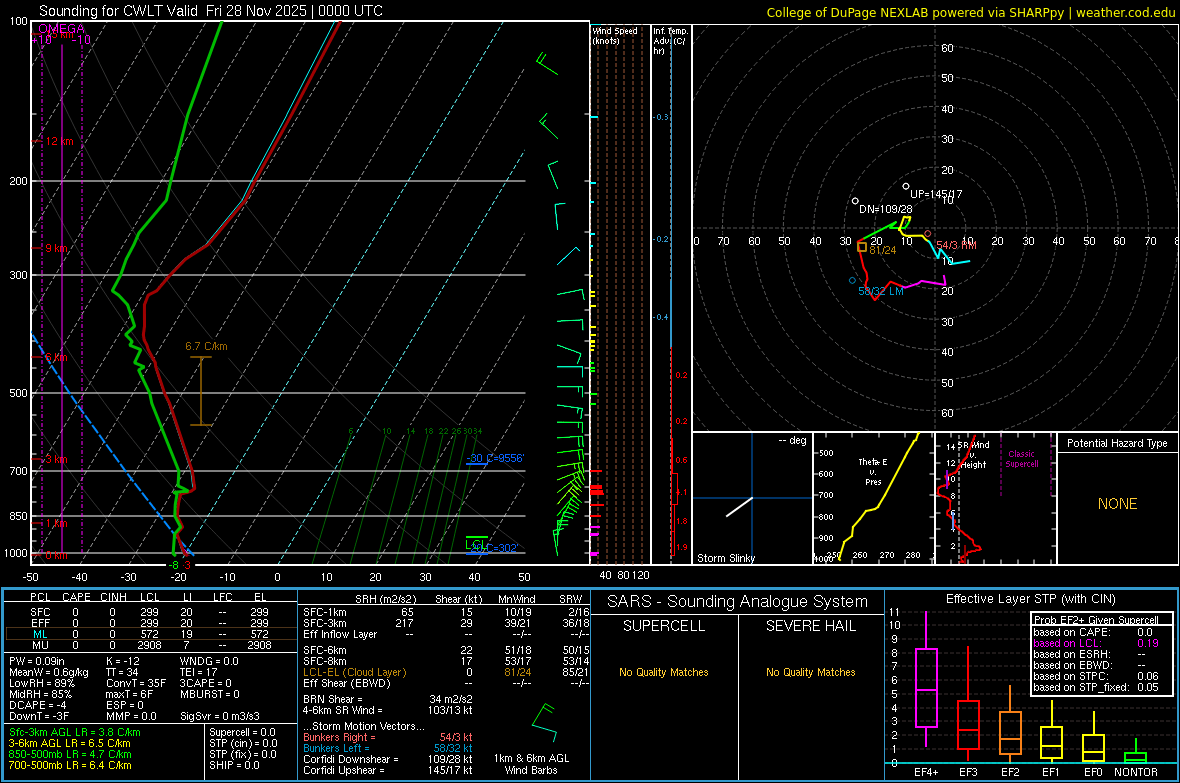Click the MeanW = 0.6g/kg value

49,672
